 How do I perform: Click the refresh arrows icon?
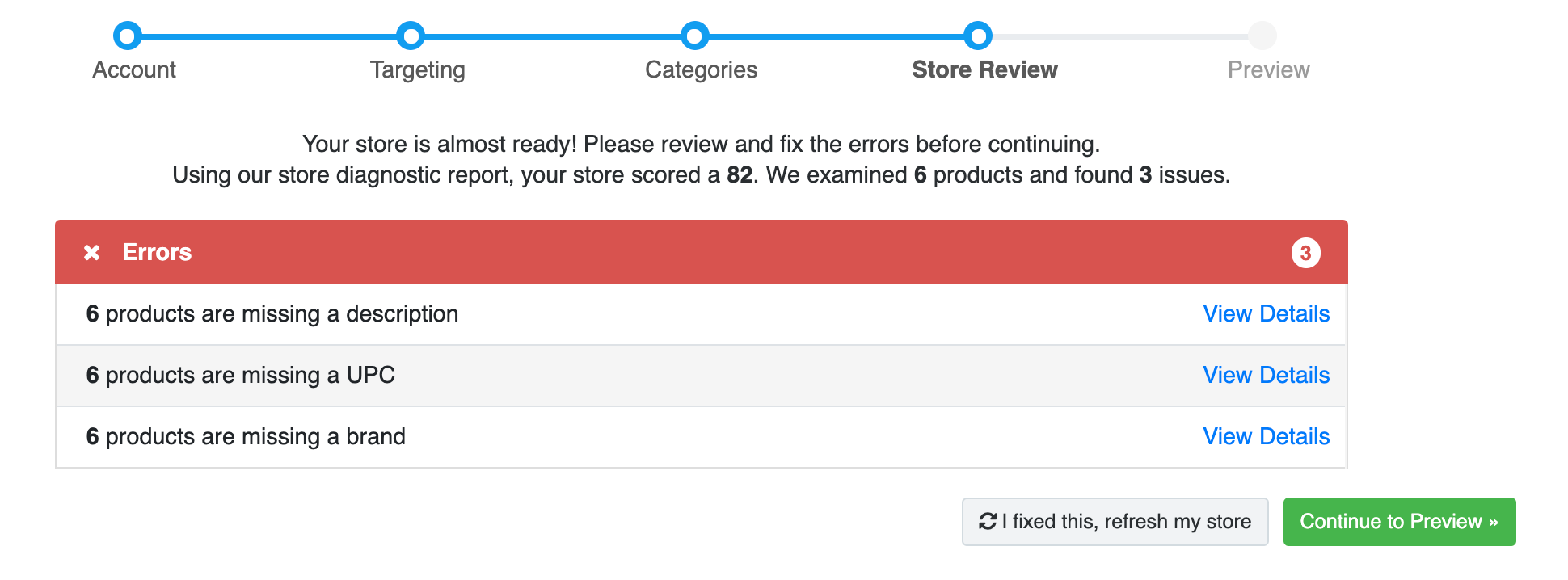988,522
